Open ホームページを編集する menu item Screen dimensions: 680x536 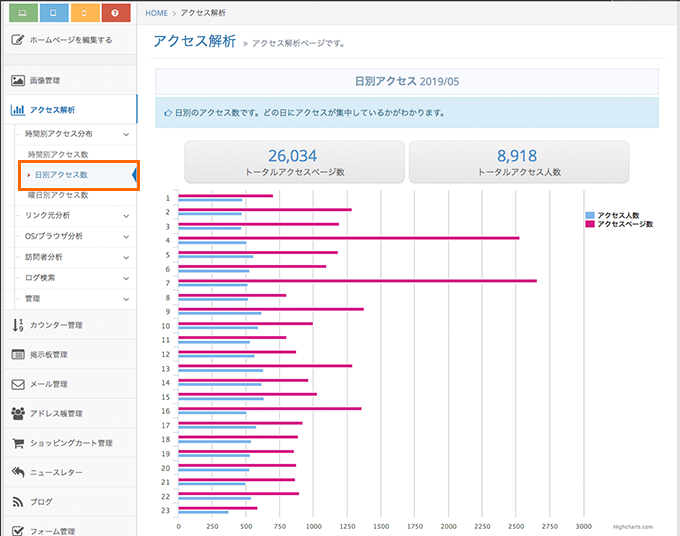(x=70, y=40)
